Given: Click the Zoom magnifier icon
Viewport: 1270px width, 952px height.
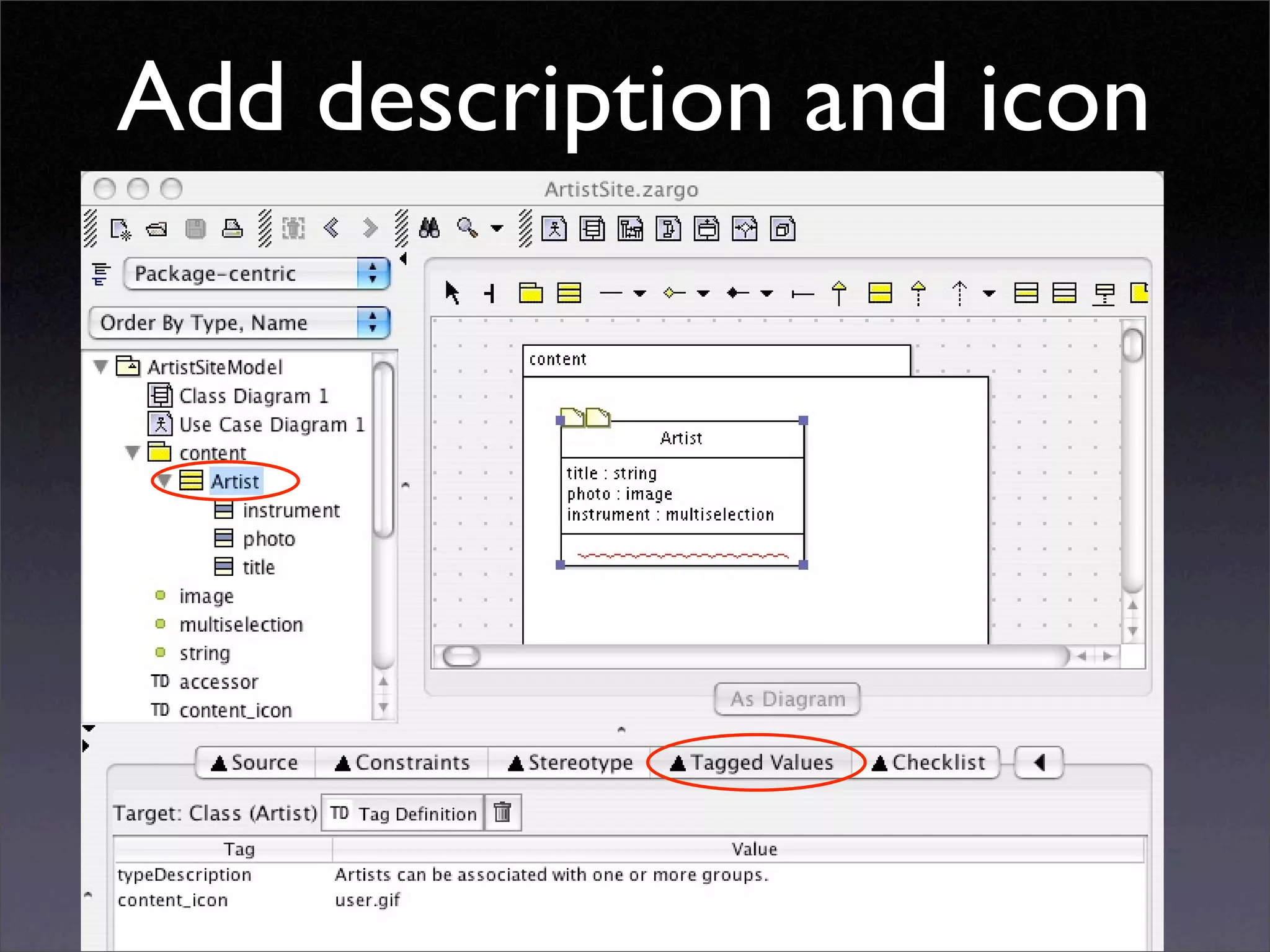Looking at the screenshot, I should 468,228.
